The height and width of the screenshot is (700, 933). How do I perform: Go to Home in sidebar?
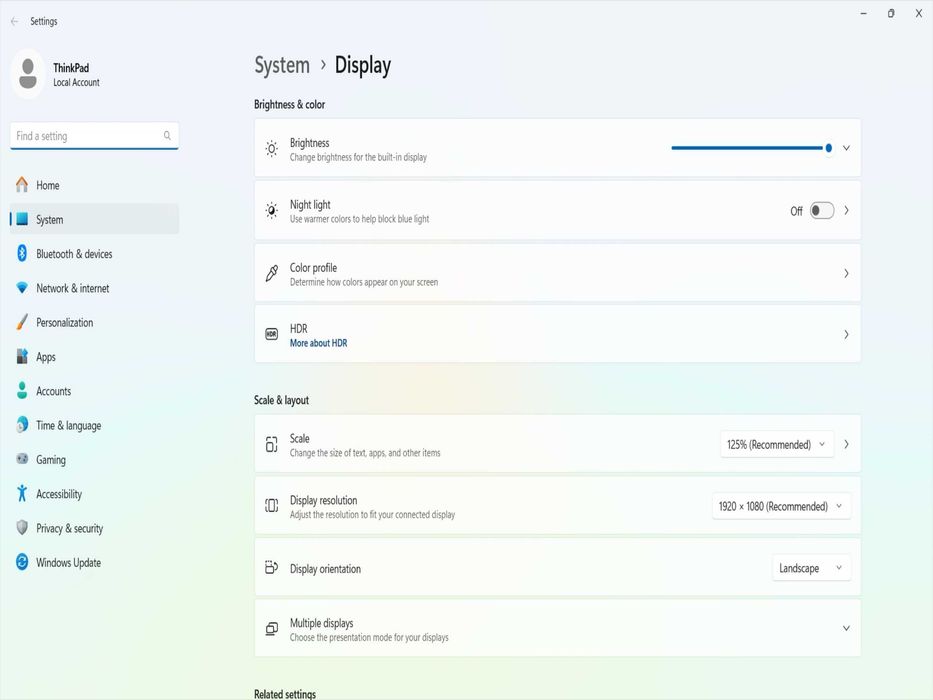94,185
